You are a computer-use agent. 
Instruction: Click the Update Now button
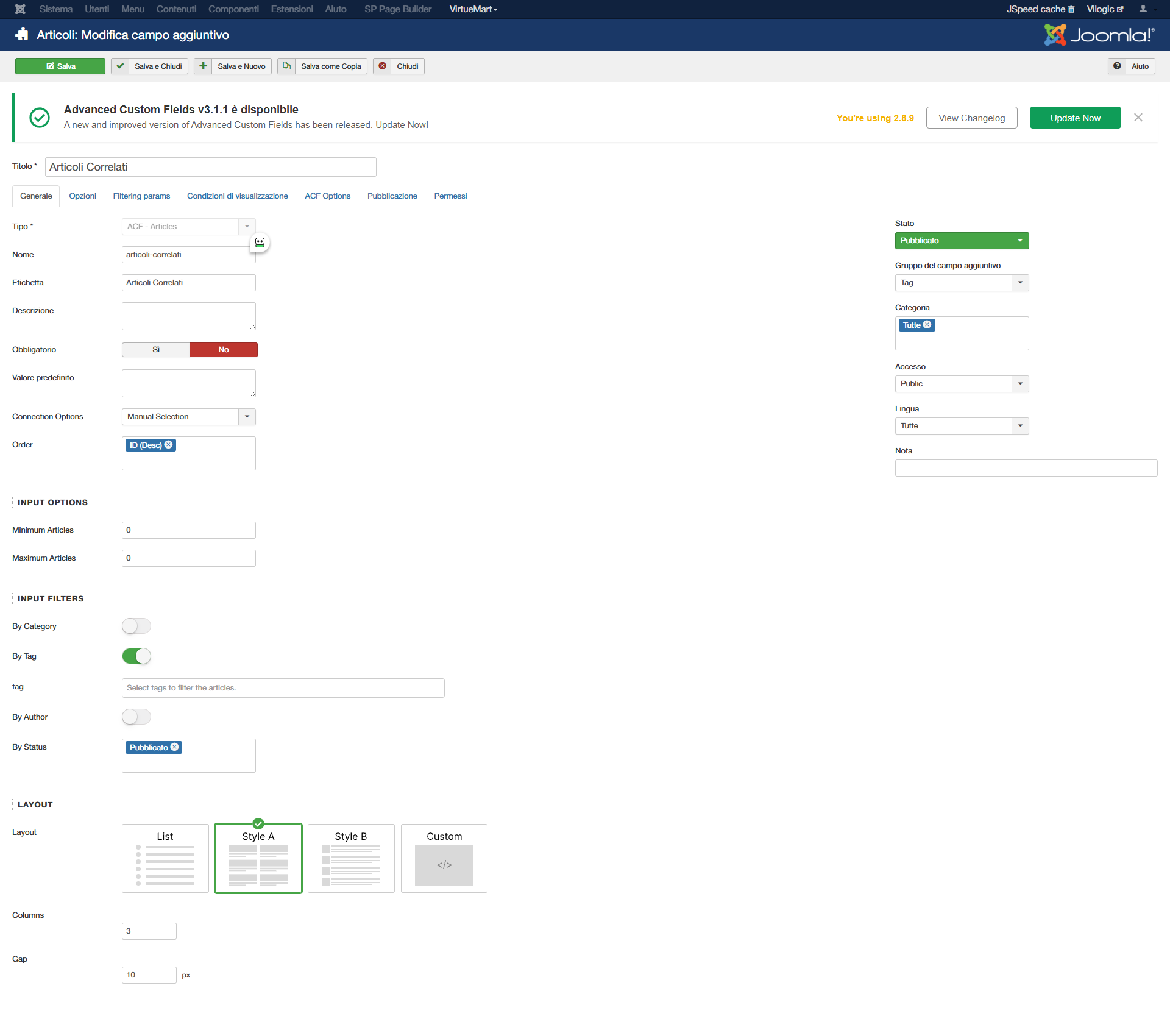1075,118
